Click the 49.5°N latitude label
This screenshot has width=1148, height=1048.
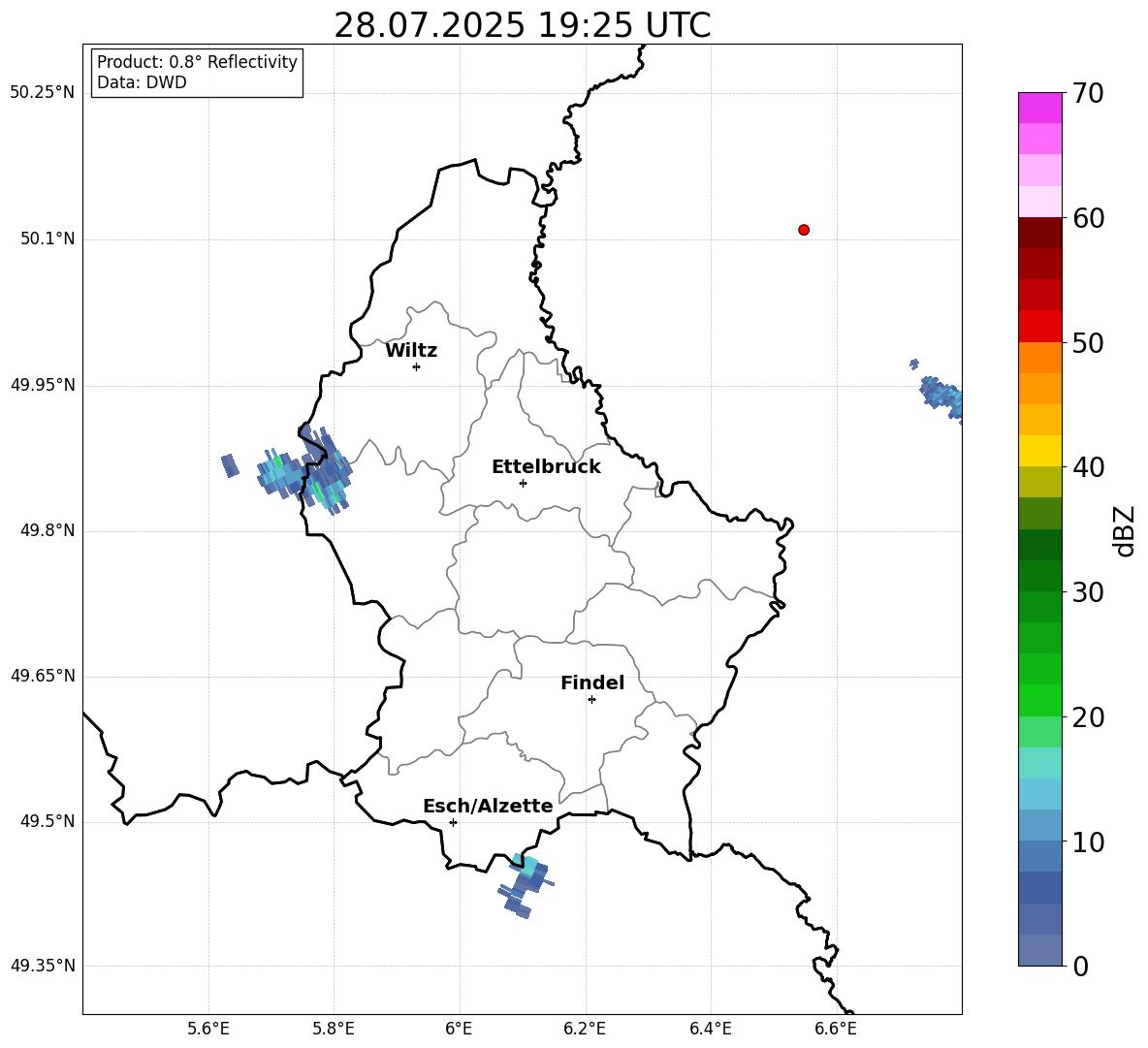(48, 821)
